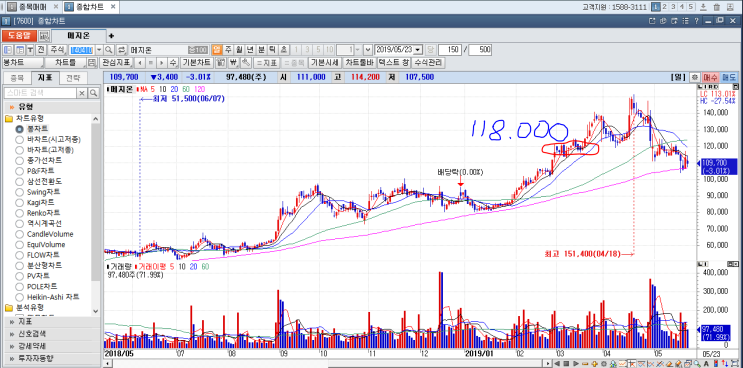Select the Kagi차트 radio option
Viewport: 743px width, 368px height.
click(19, 202)
